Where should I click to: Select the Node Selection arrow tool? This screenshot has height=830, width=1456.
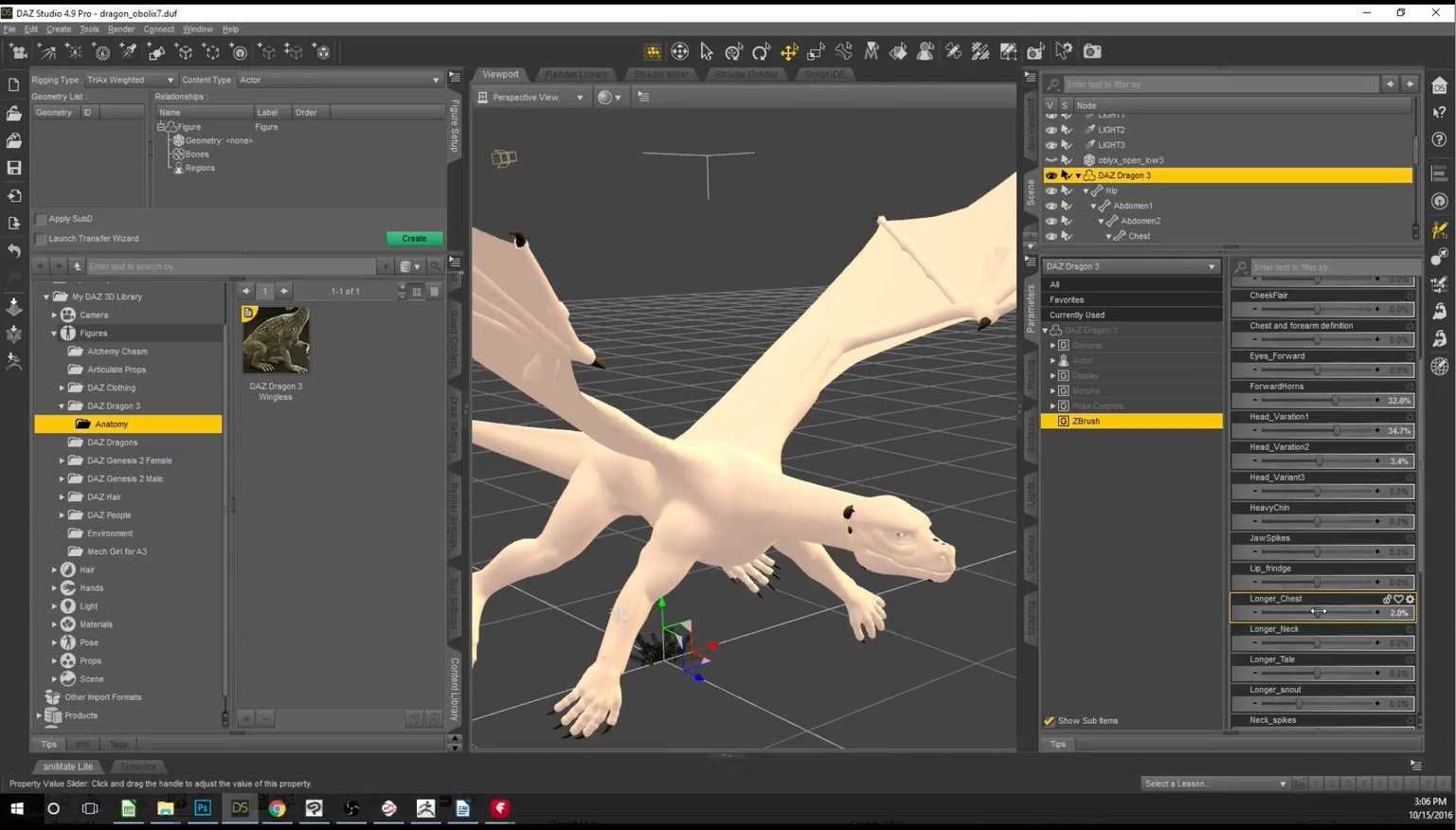tap(707, 51)
